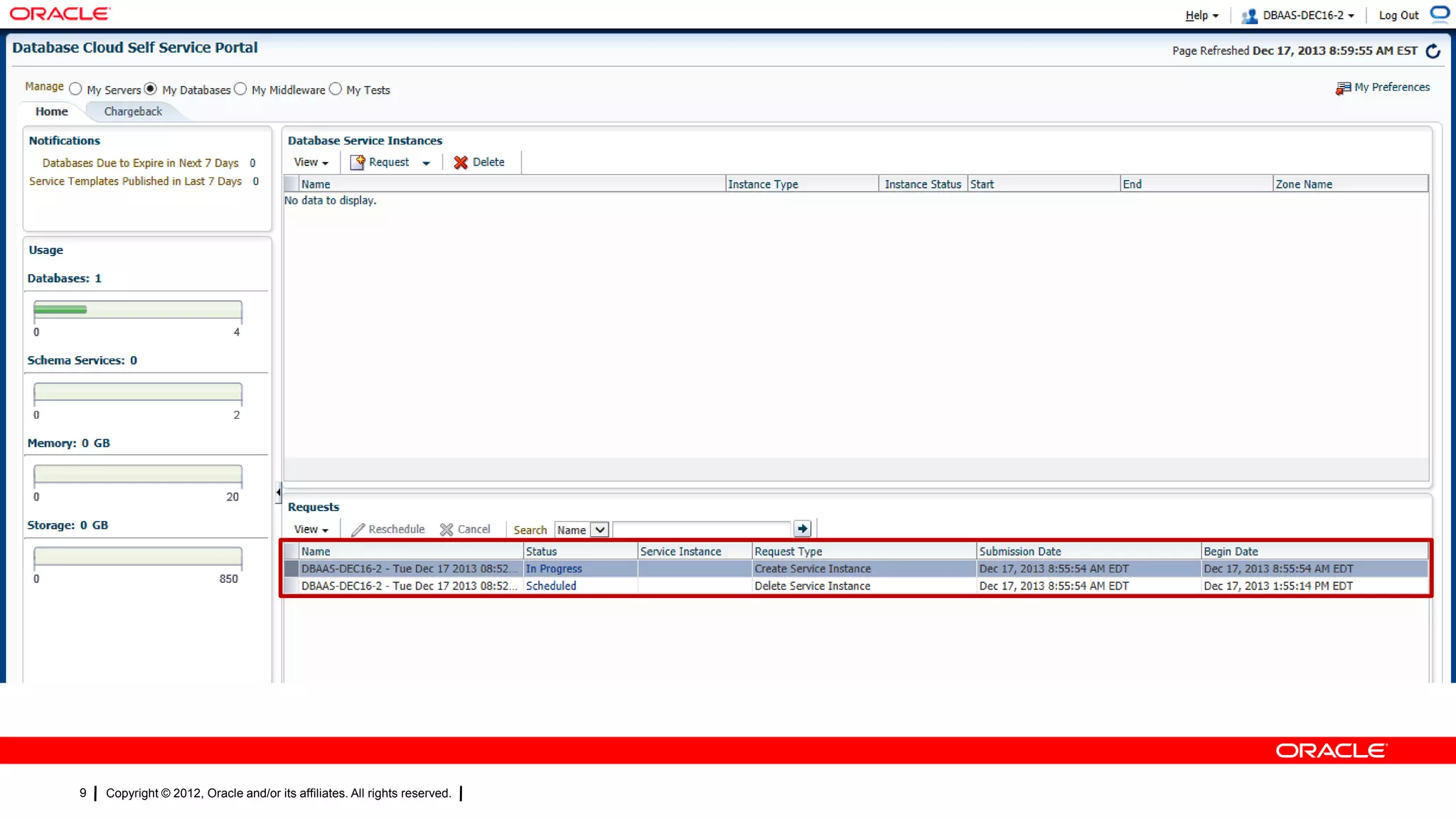
Task: Collapse the left panel splitter arrow
Action: coord(278,491)
